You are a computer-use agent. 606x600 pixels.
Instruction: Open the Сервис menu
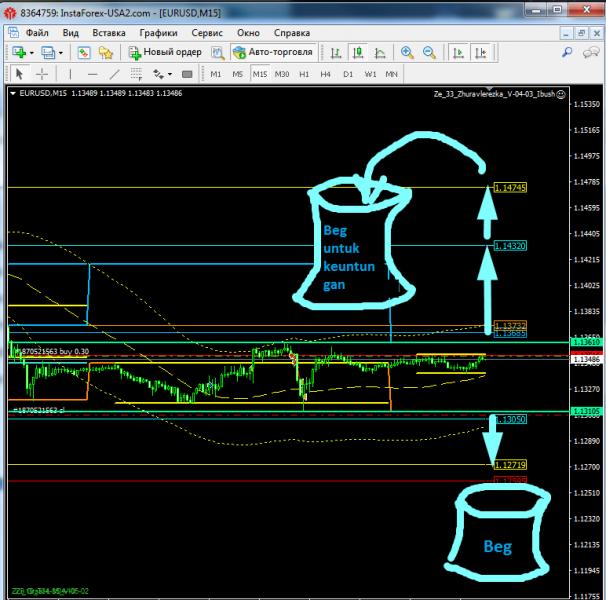(x=207, y=33)
